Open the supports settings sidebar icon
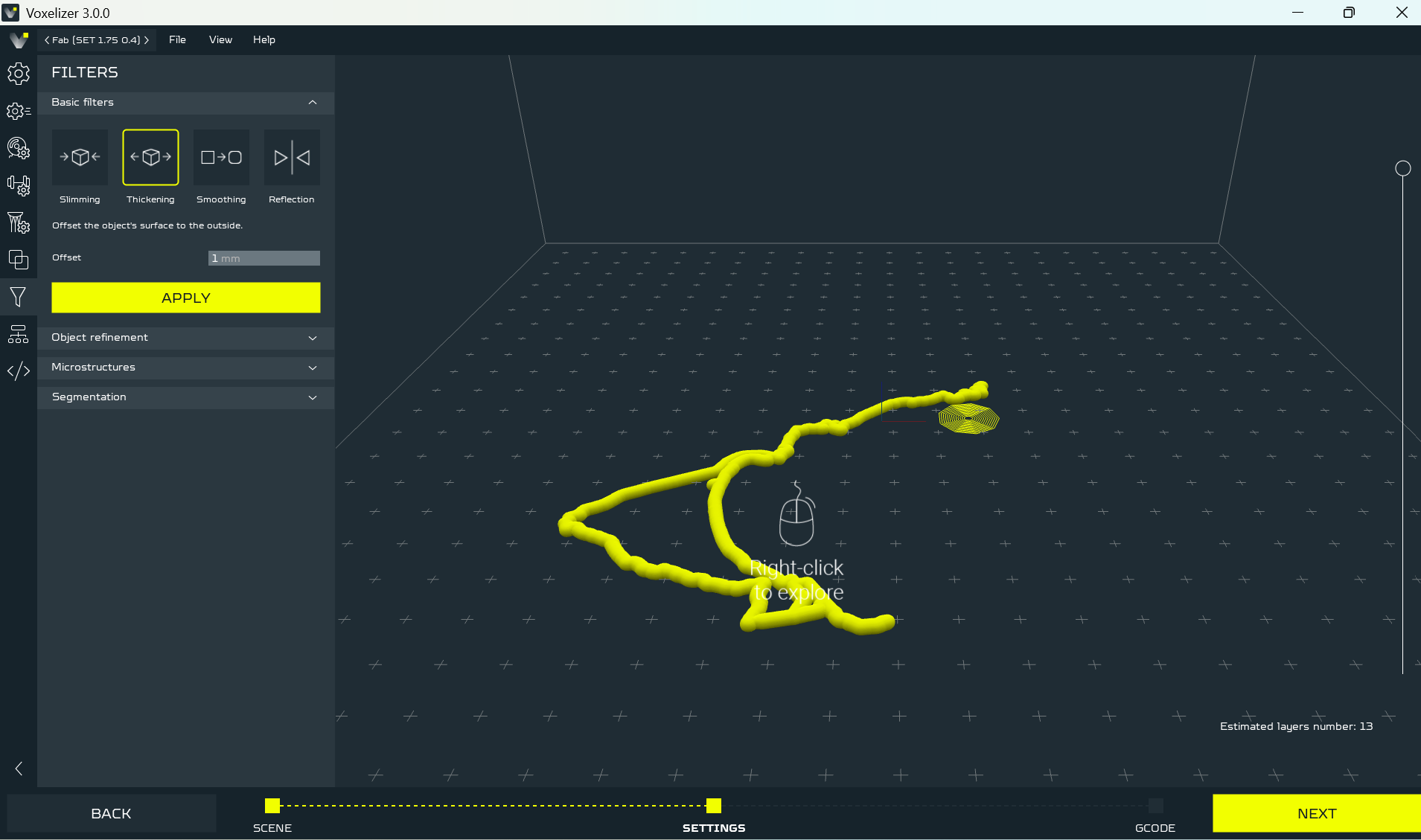This screenshot has height=840, width=1421. click(x=19, y=222)
